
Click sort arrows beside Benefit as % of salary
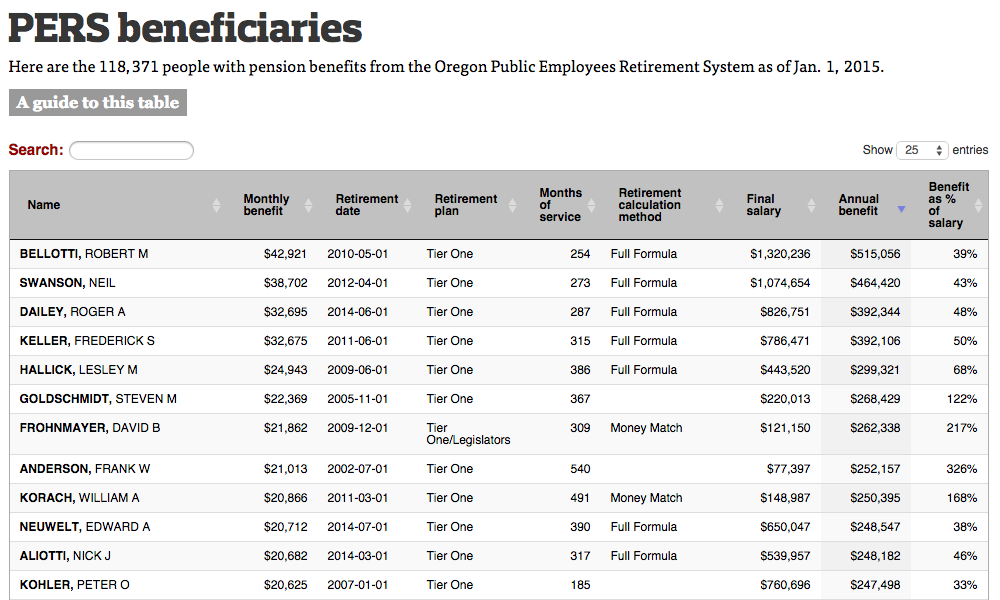980,205
